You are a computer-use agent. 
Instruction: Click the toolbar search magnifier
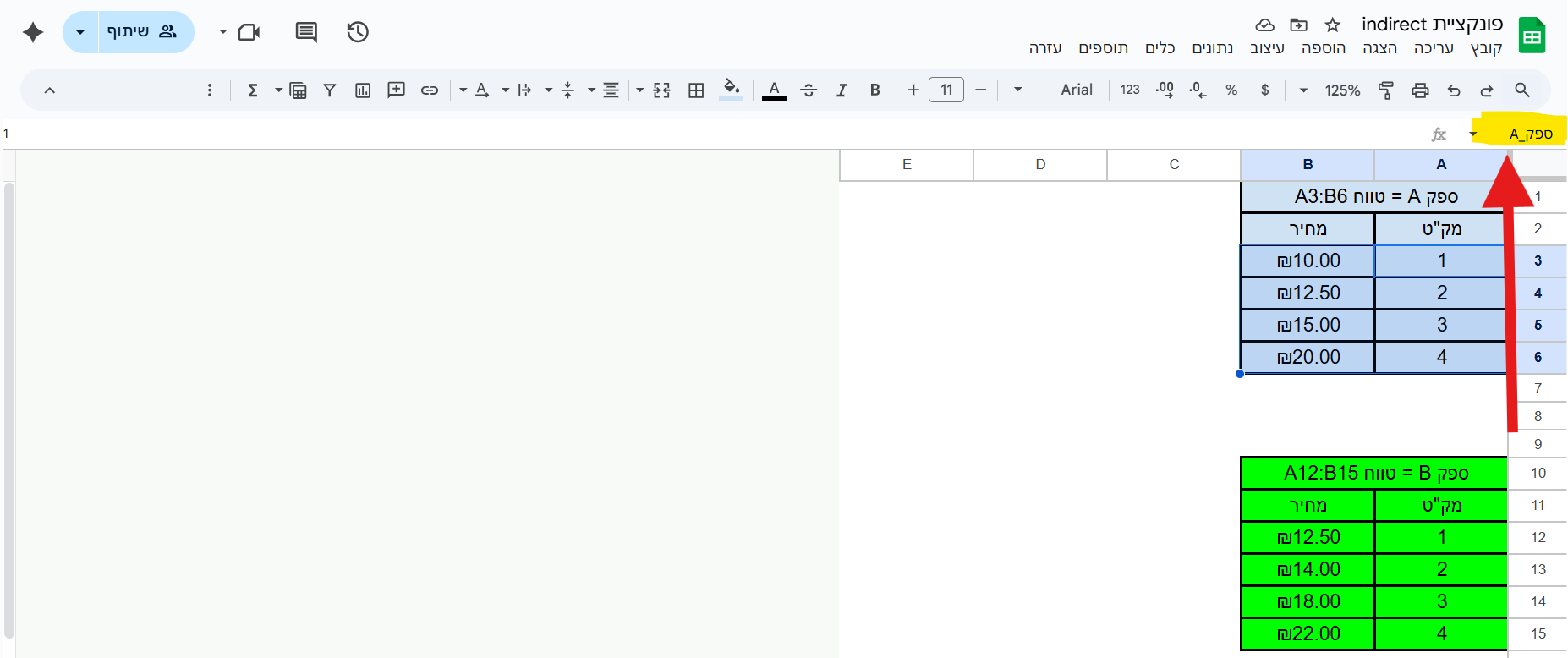click(1522, 90)
